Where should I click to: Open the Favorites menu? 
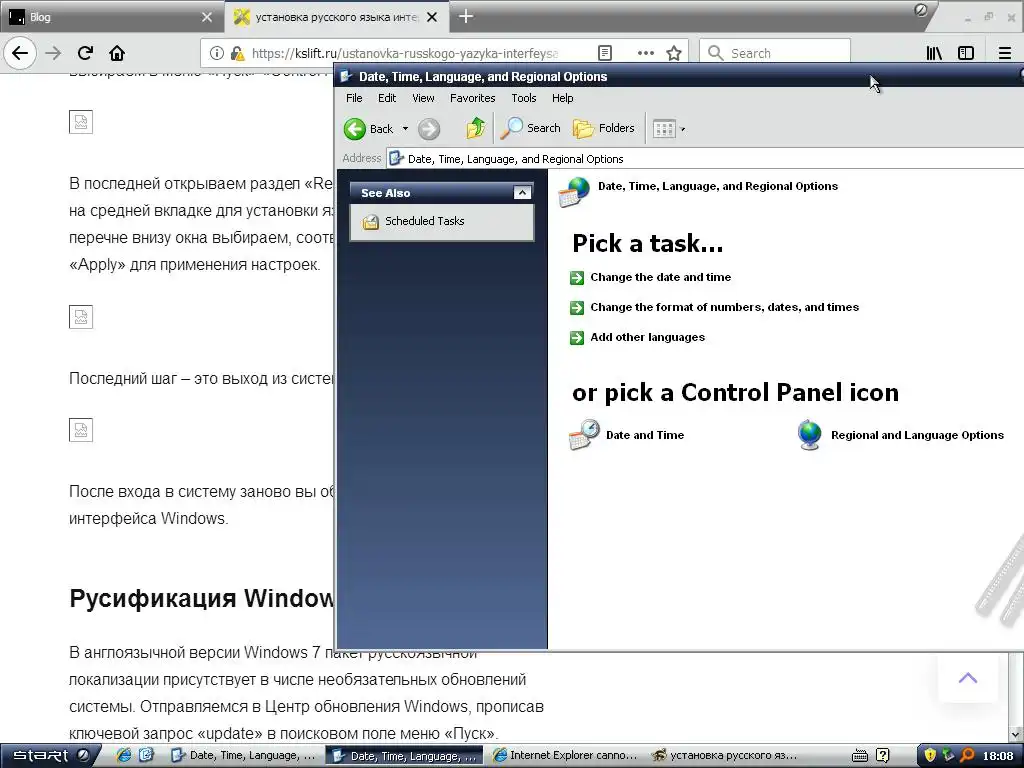pos(472,98)
